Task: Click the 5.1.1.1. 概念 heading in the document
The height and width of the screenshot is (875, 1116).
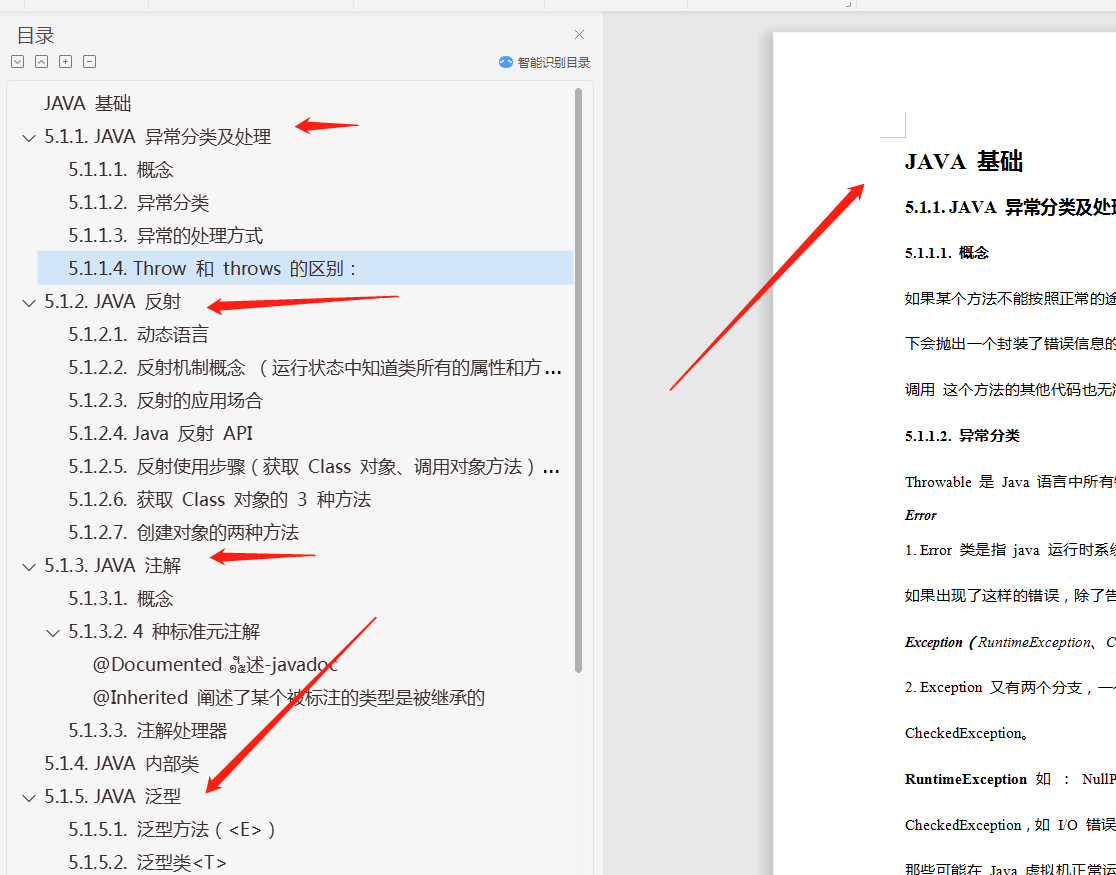Action: point(947,253)
